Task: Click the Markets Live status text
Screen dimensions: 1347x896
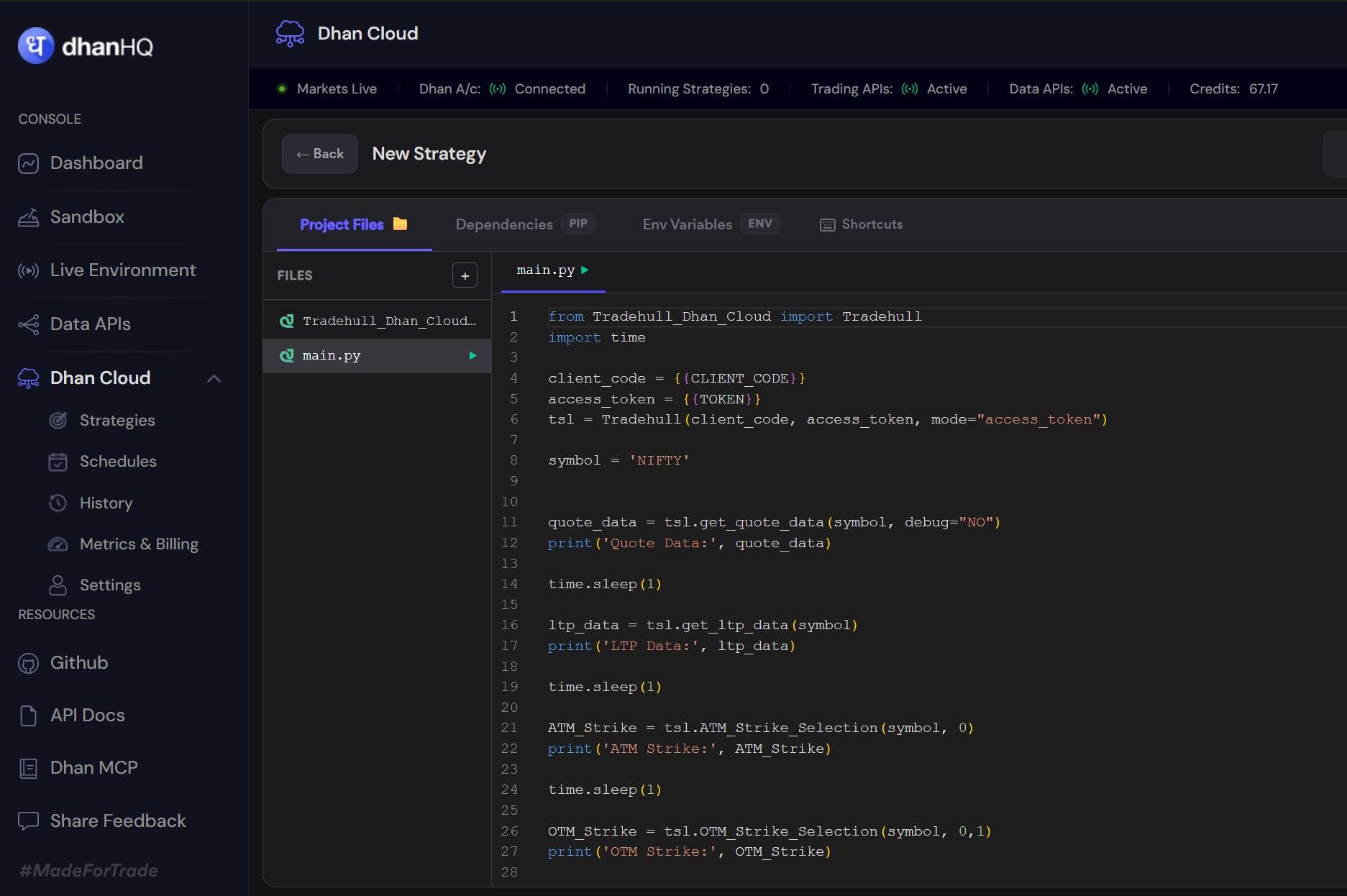Action: point(337,89)
